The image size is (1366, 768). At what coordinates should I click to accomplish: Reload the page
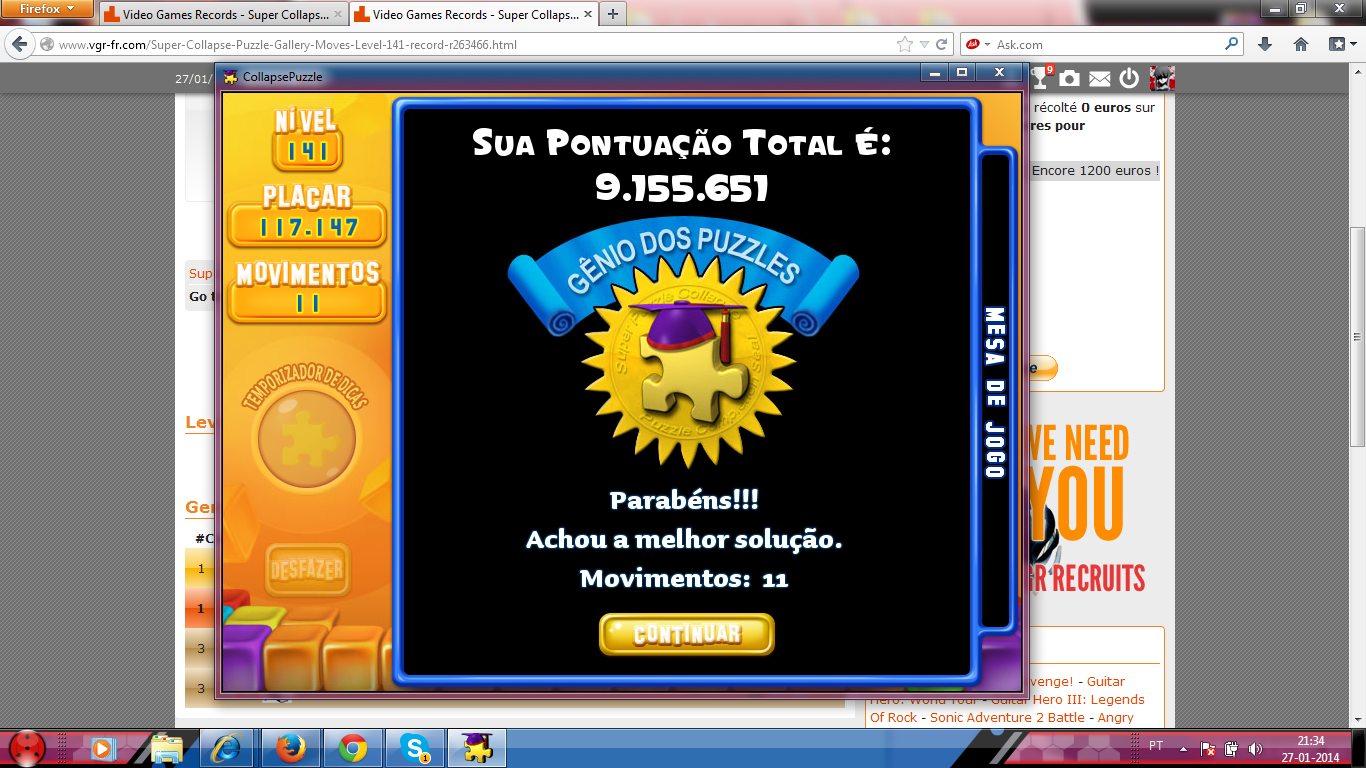pos(942,45)
